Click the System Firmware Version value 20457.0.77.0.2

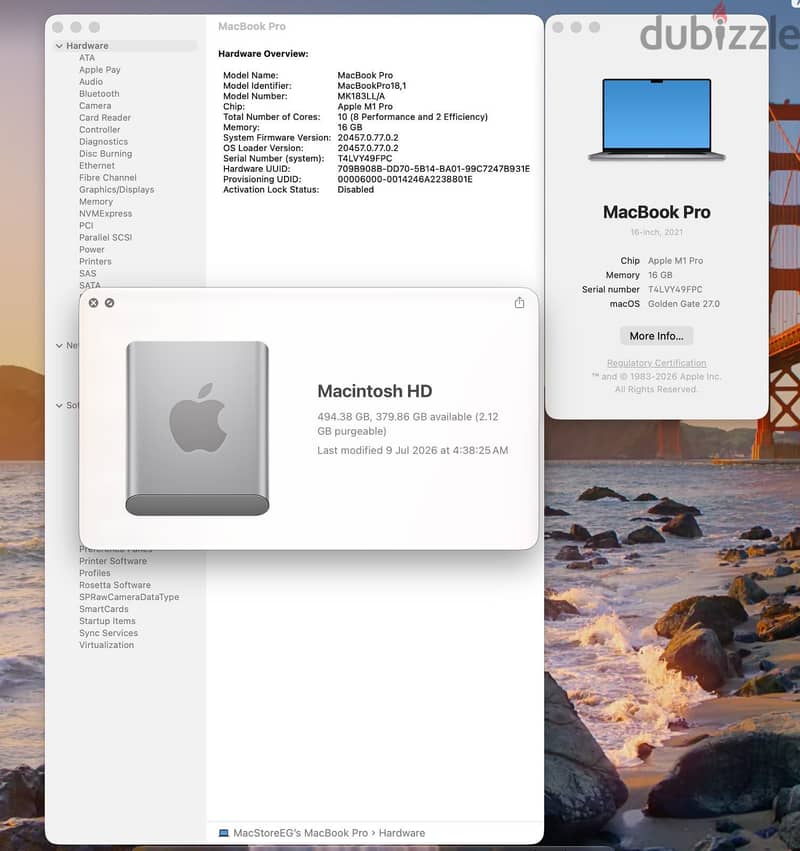click(x=368, y=138)
